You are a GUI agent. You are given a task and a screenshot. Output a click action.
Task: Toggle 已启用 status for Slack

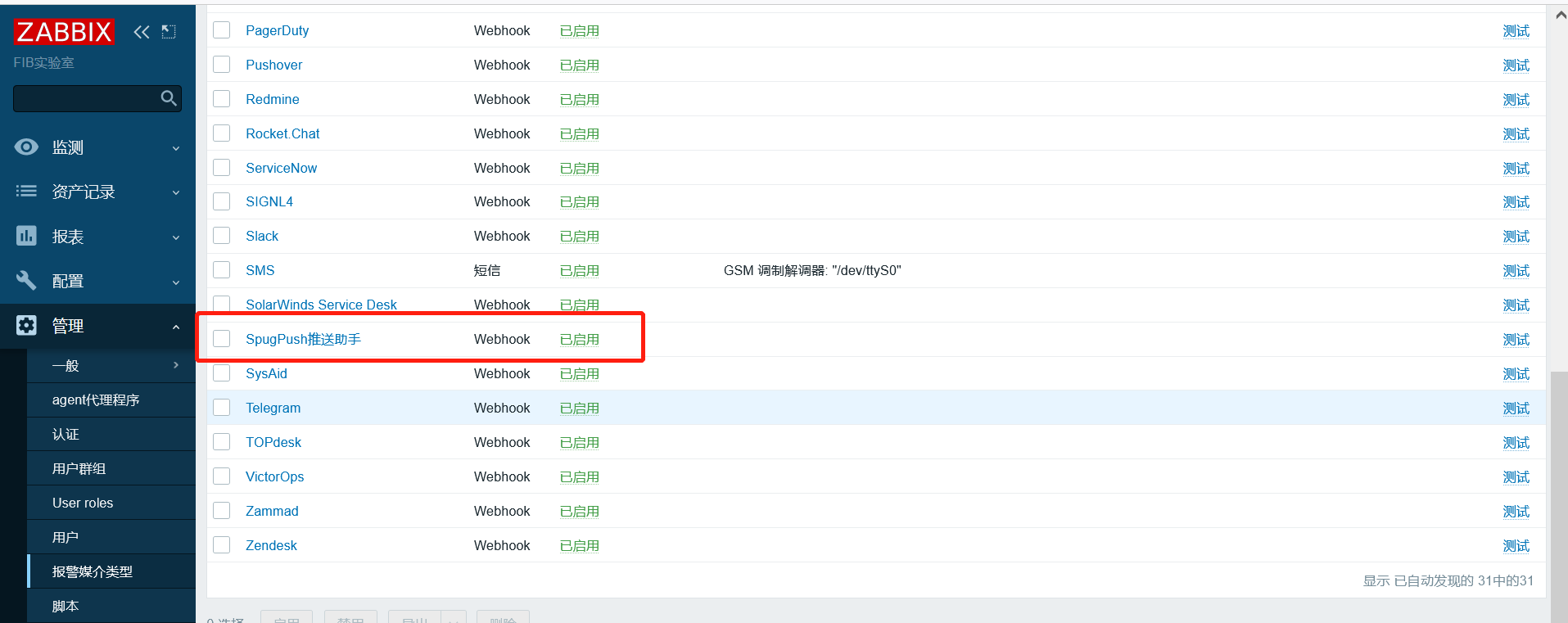tap(580, 236)
